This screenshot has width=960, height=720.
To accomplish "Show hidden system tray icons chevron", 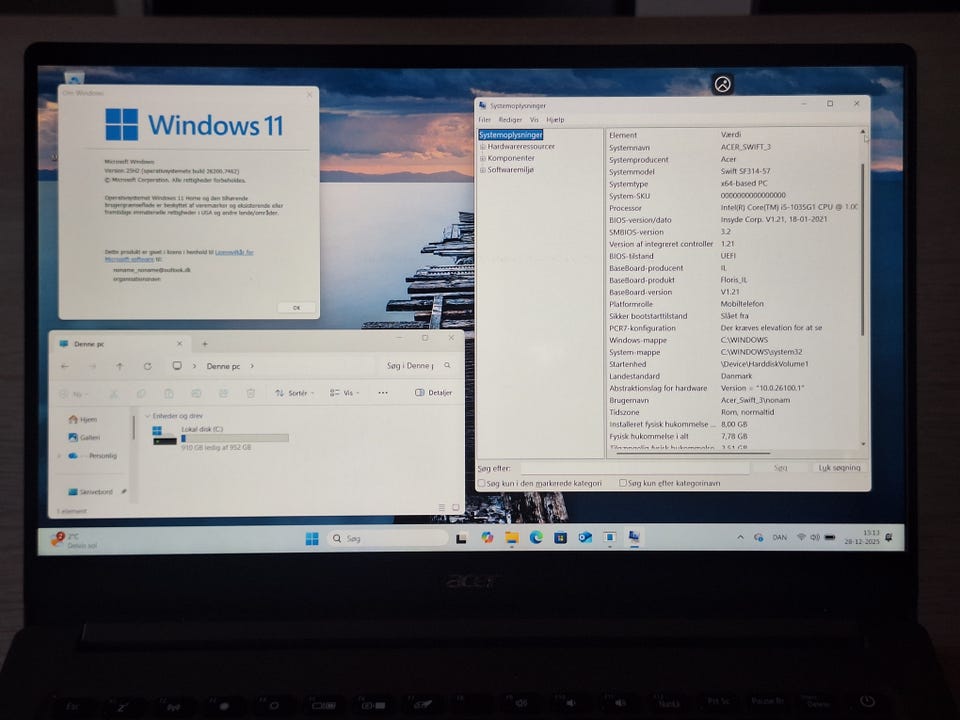I will coord(740,537).
